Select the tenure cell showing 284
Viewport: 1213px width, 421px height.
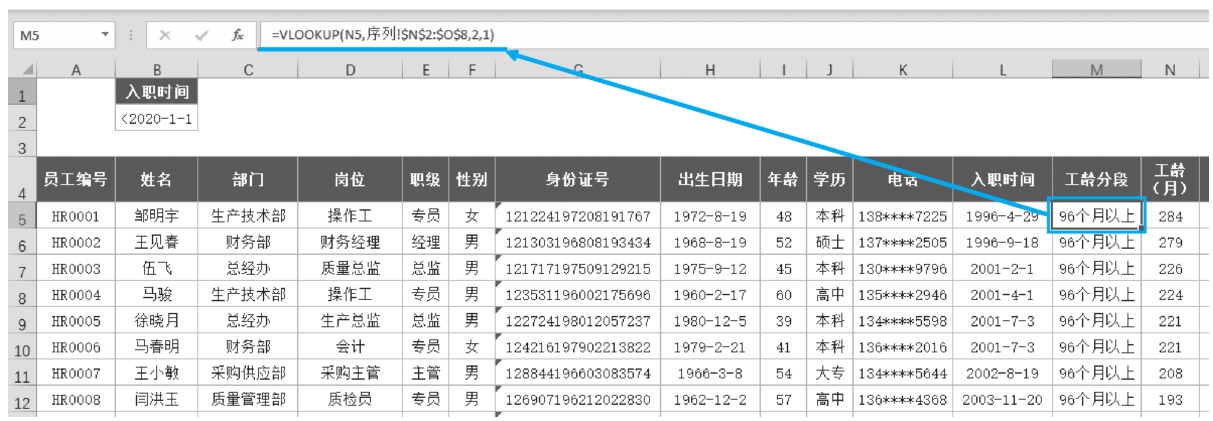[x=1168, y=215]
